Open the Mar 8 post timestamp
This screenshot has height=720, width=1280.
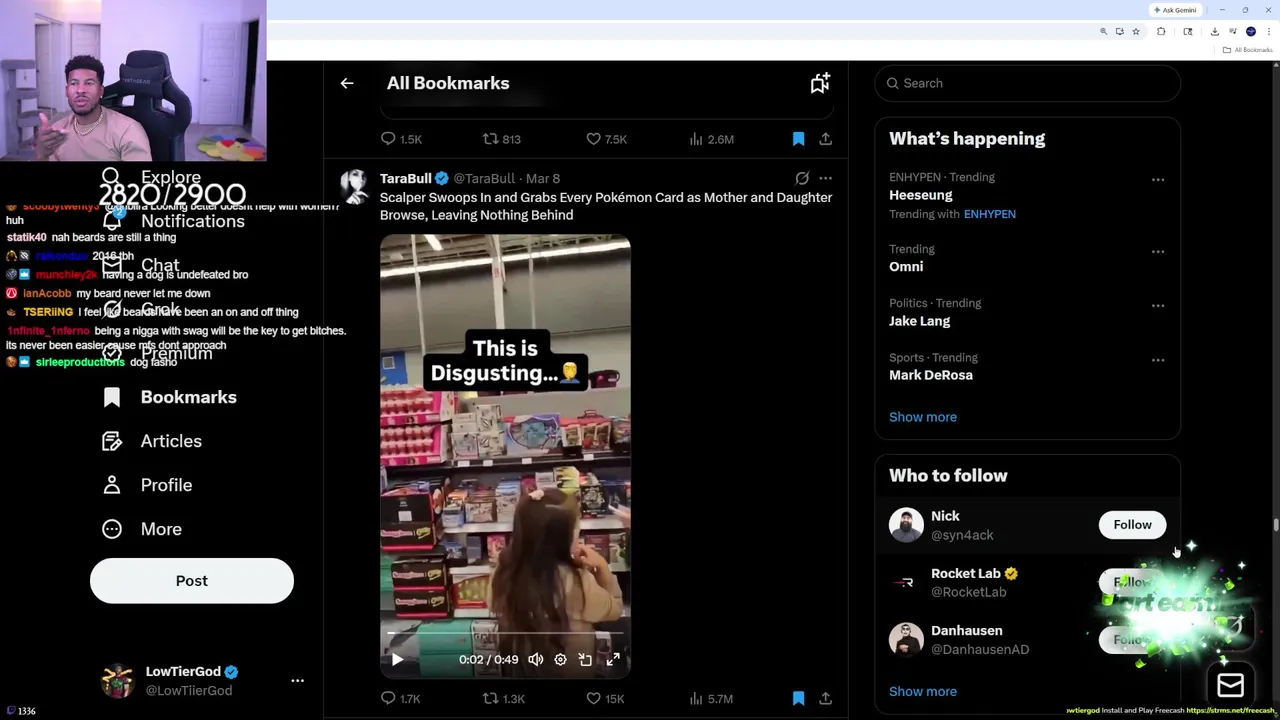(x=543, y=178)
